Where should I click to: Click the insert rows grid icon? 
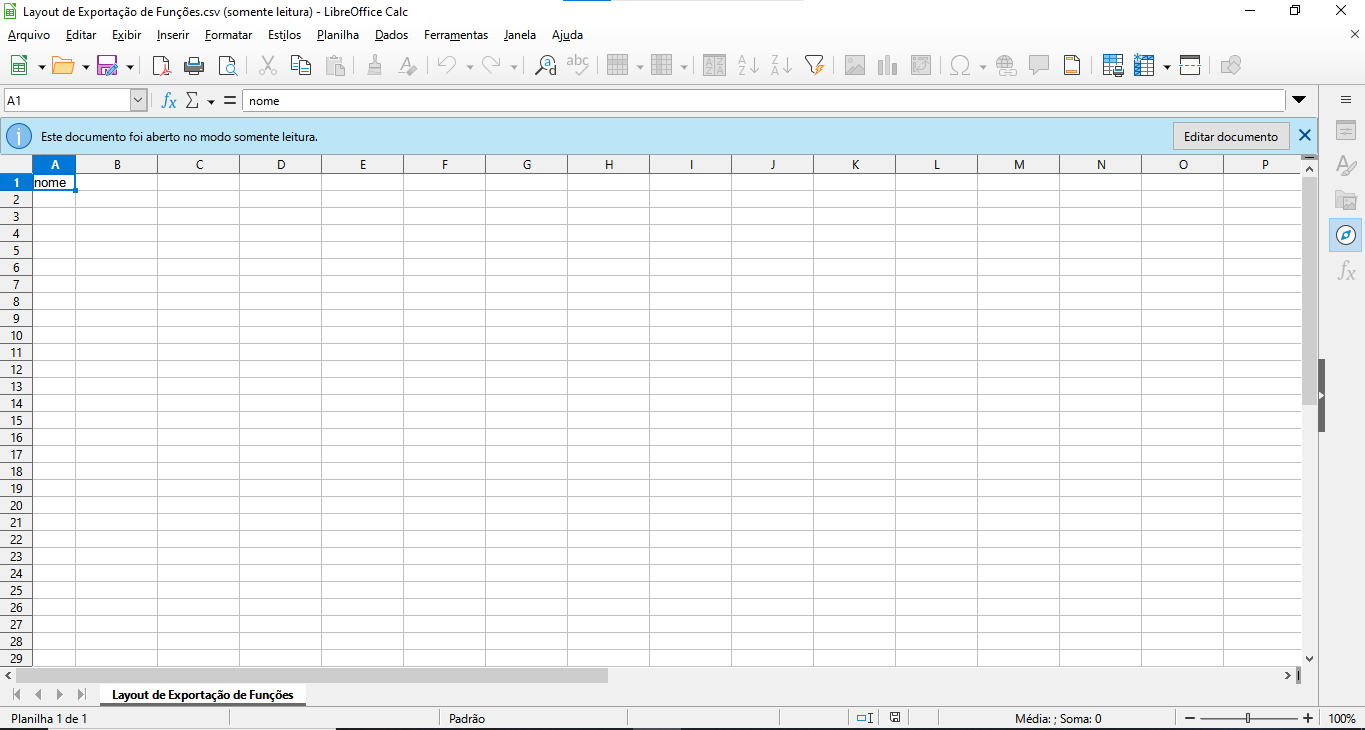[x=618, y=66]
